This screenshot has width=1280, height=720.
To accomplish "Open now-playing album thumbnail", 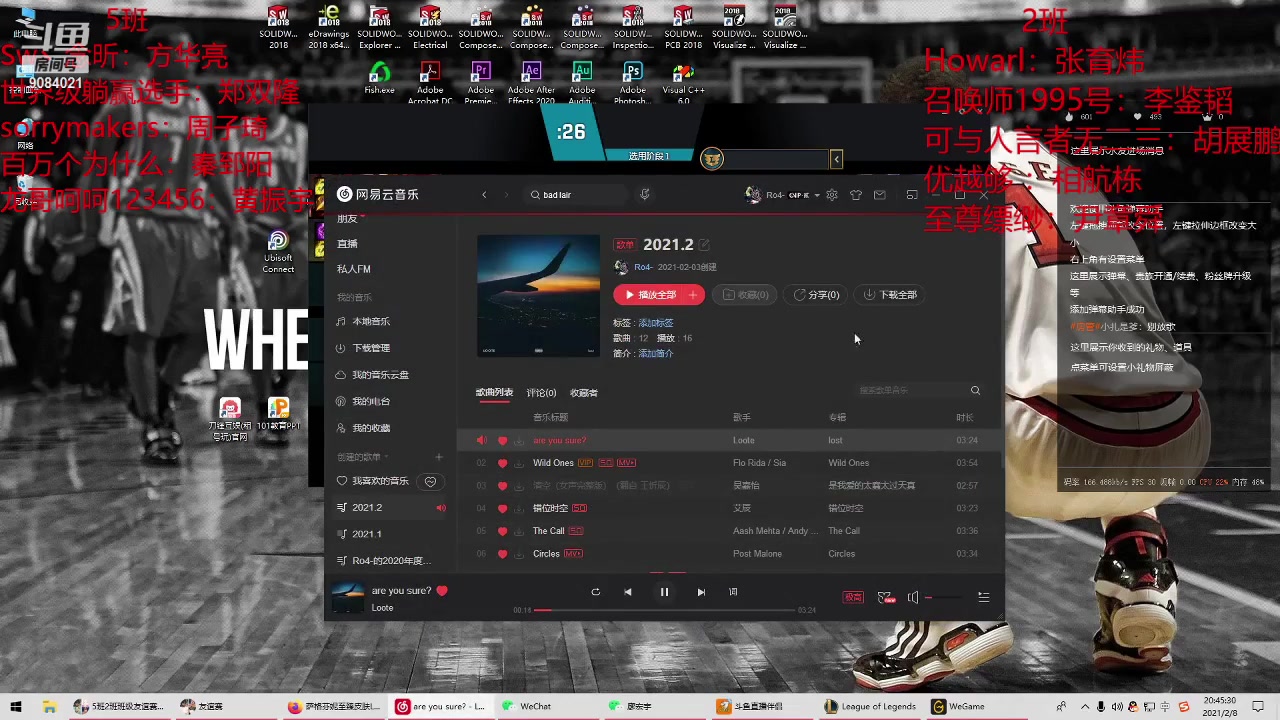I will tap(348, 597).
